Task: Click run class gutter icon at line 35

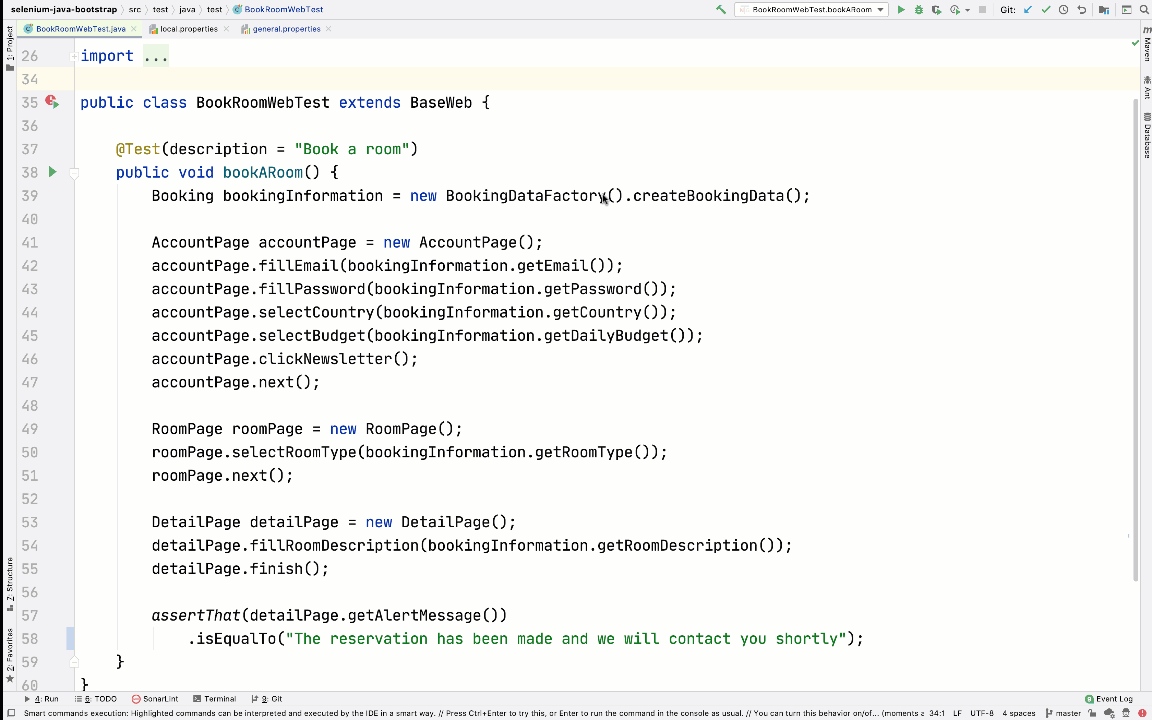Action: 51,102
